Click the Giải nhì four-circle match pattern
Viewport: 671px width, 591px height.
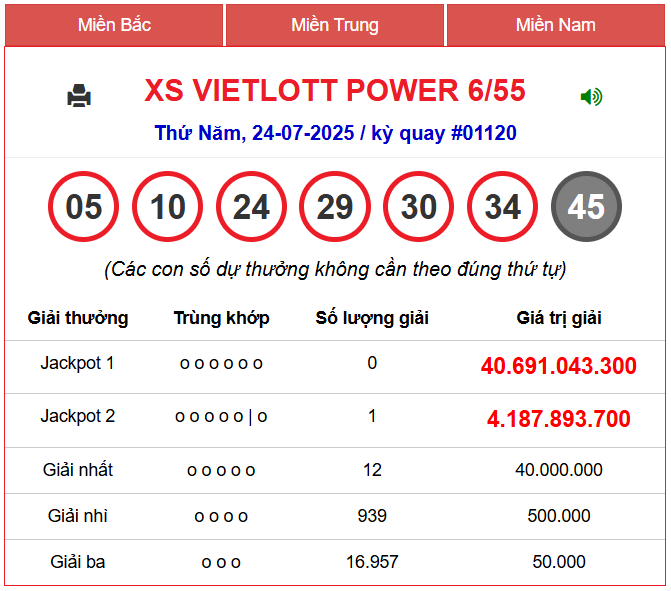click(x=221, y=517)
